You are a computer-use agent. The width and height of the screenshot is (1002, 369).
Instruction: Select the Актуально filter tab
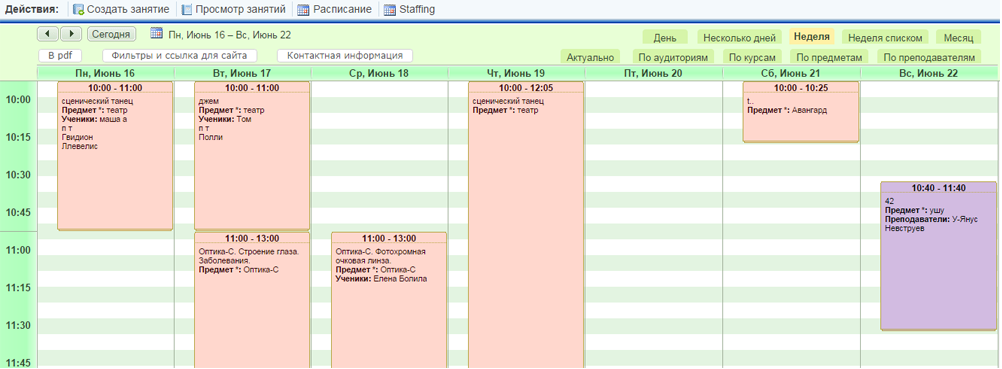click(590, 57)
